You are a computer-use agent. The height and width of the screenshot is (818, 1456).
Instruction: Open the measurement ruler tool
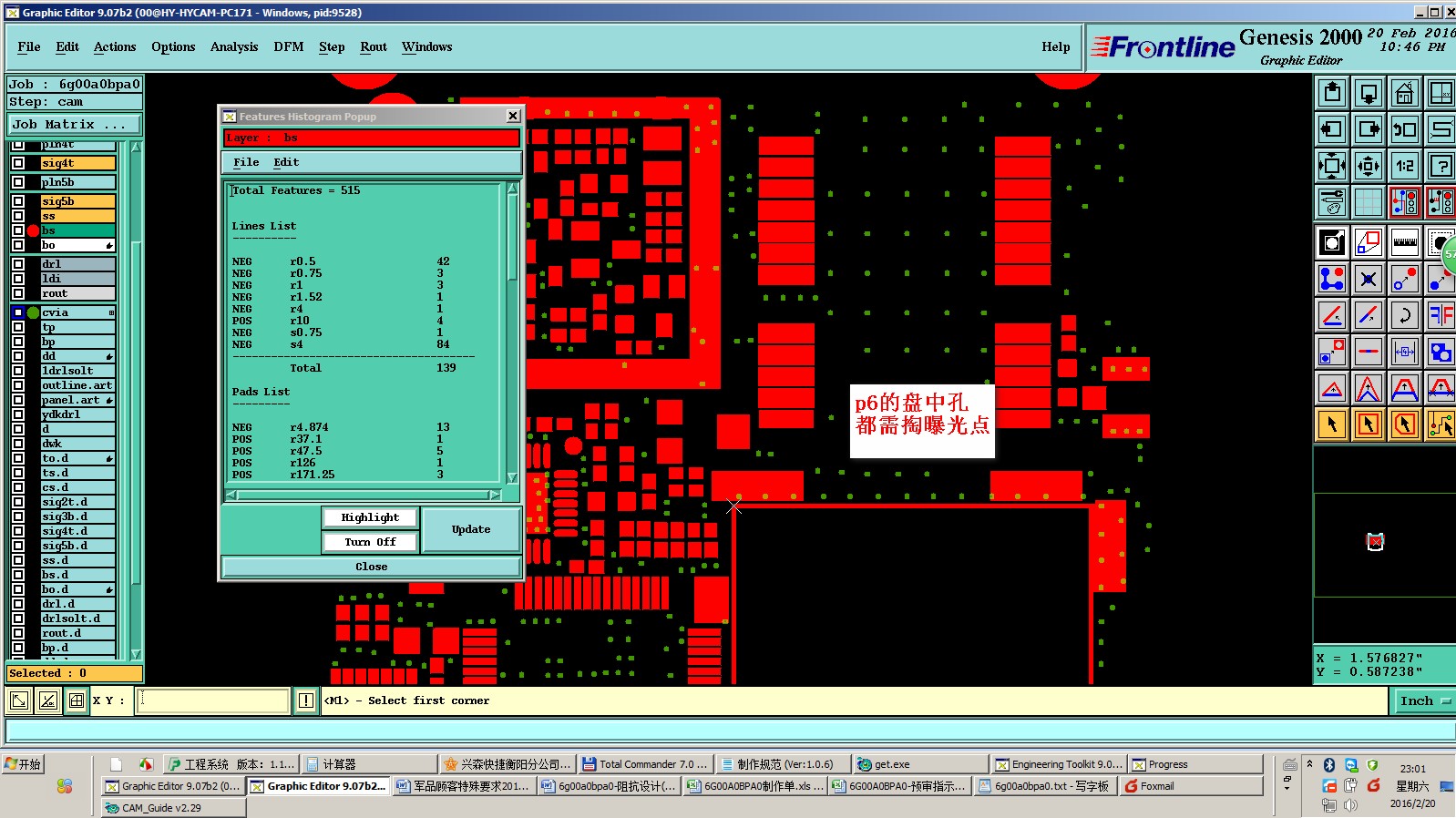point(1404,242)
